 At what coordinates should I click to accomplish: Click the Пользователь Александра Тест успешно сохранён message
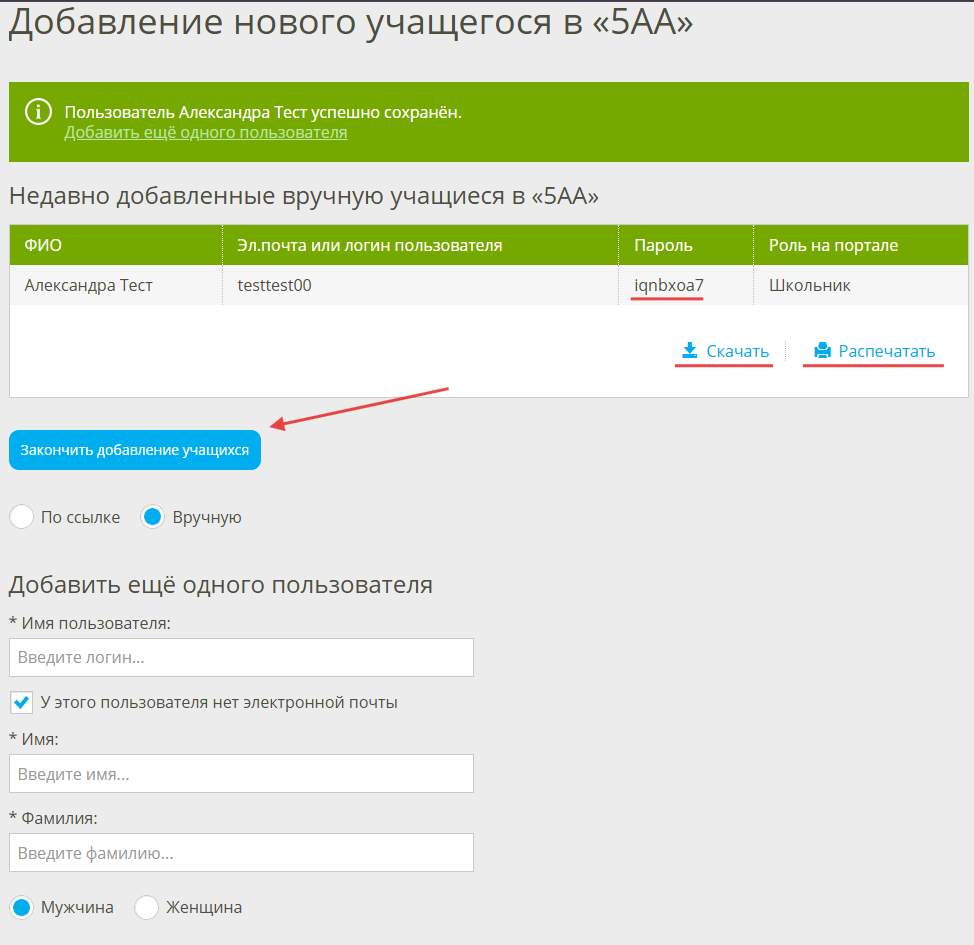pos(263,112)
